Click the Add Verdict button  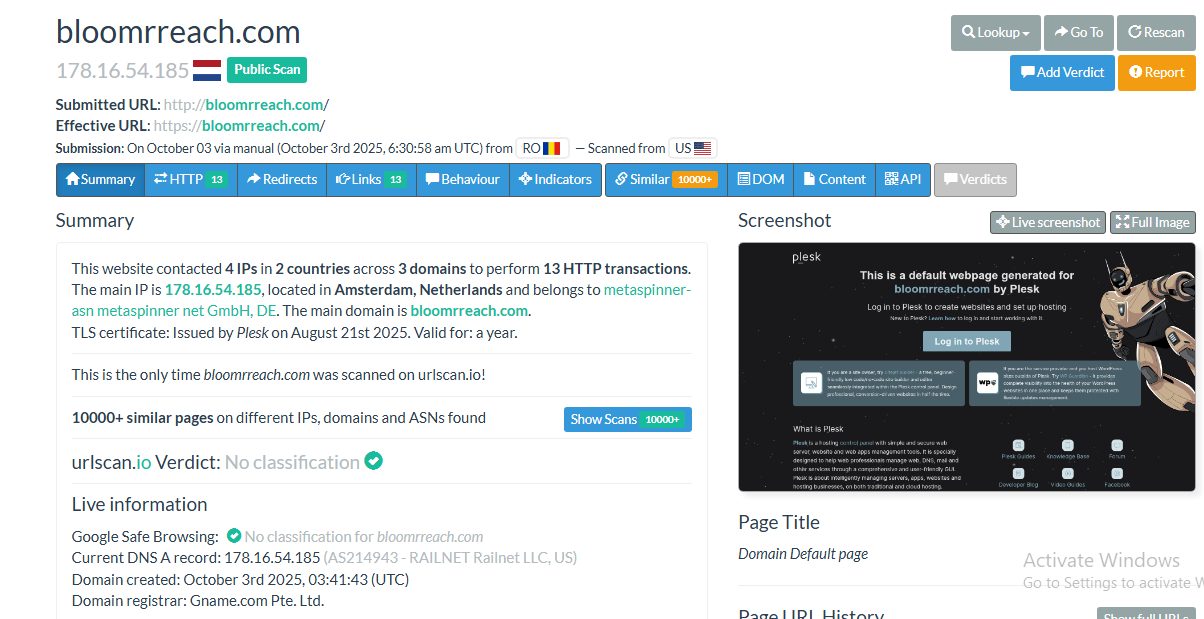(x=1062, y=72)
